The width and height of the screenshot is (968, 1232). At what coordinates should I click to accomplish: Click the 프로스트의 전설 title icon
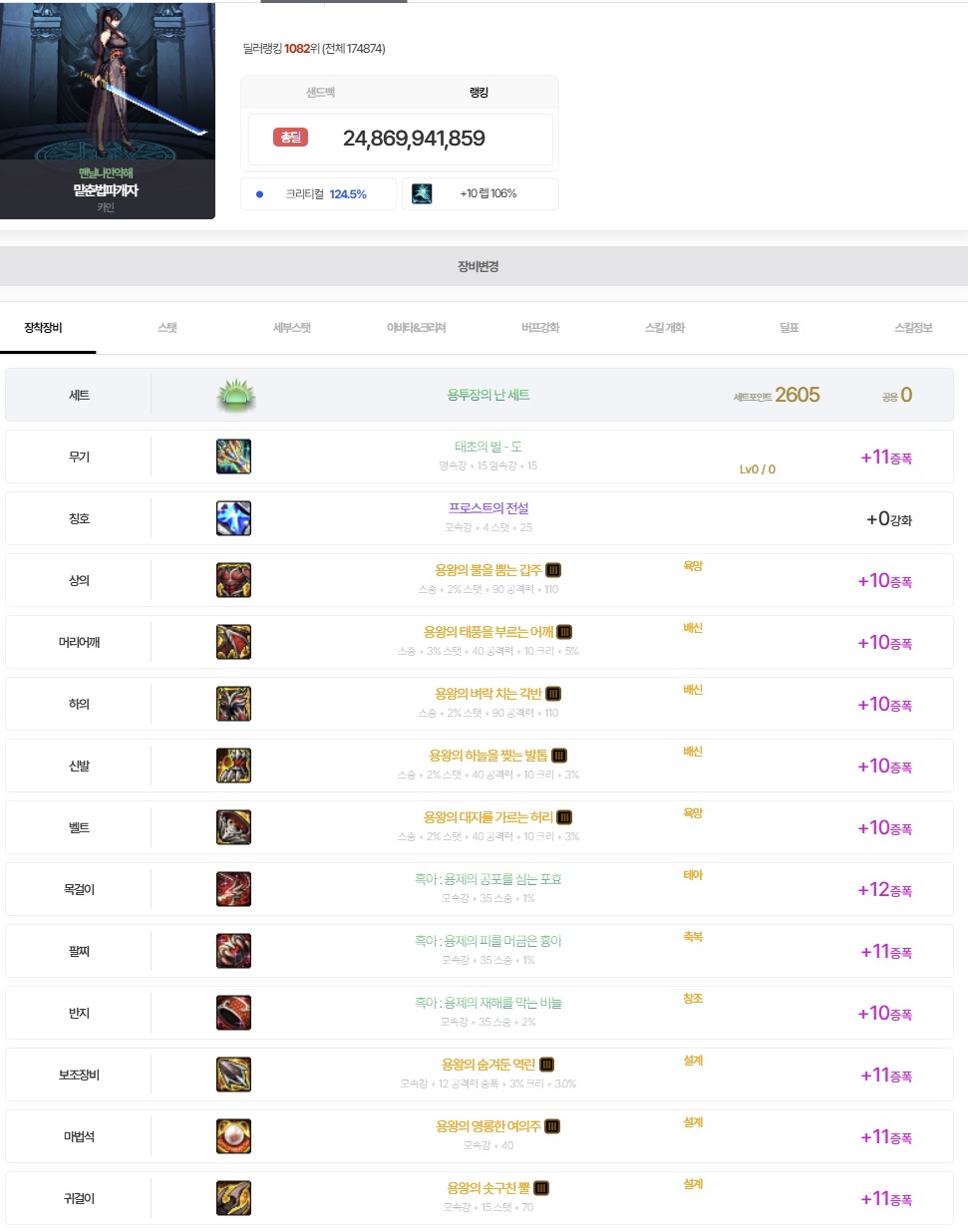tap(233, 518)
